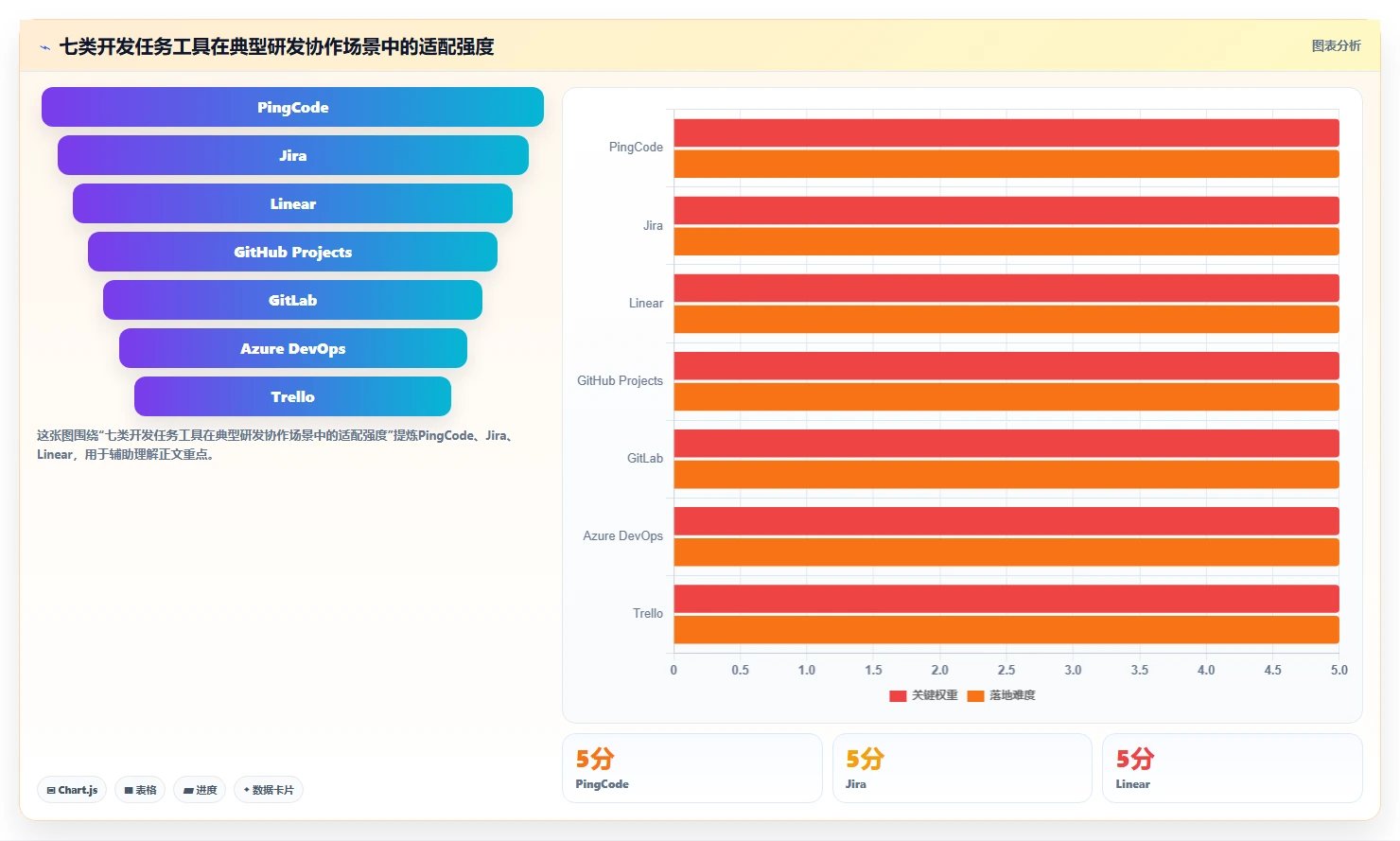Select the GitLab funnel bar
Viewport: 1400px width, 841px height.
(292, 300)
